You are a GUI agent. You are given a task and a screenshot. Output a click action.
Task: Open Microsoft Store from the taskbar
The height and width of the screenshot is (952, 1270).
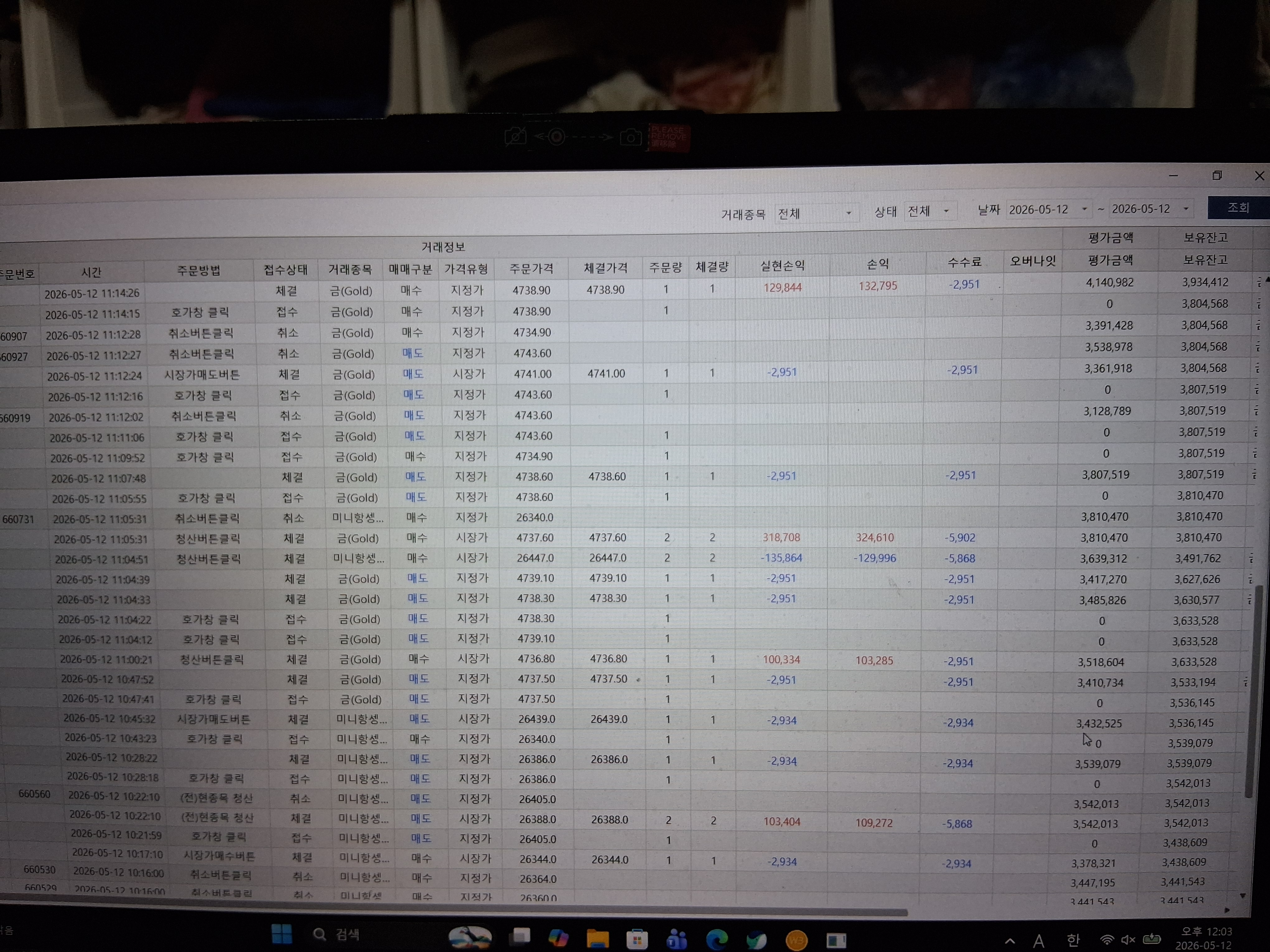(637, 939)
